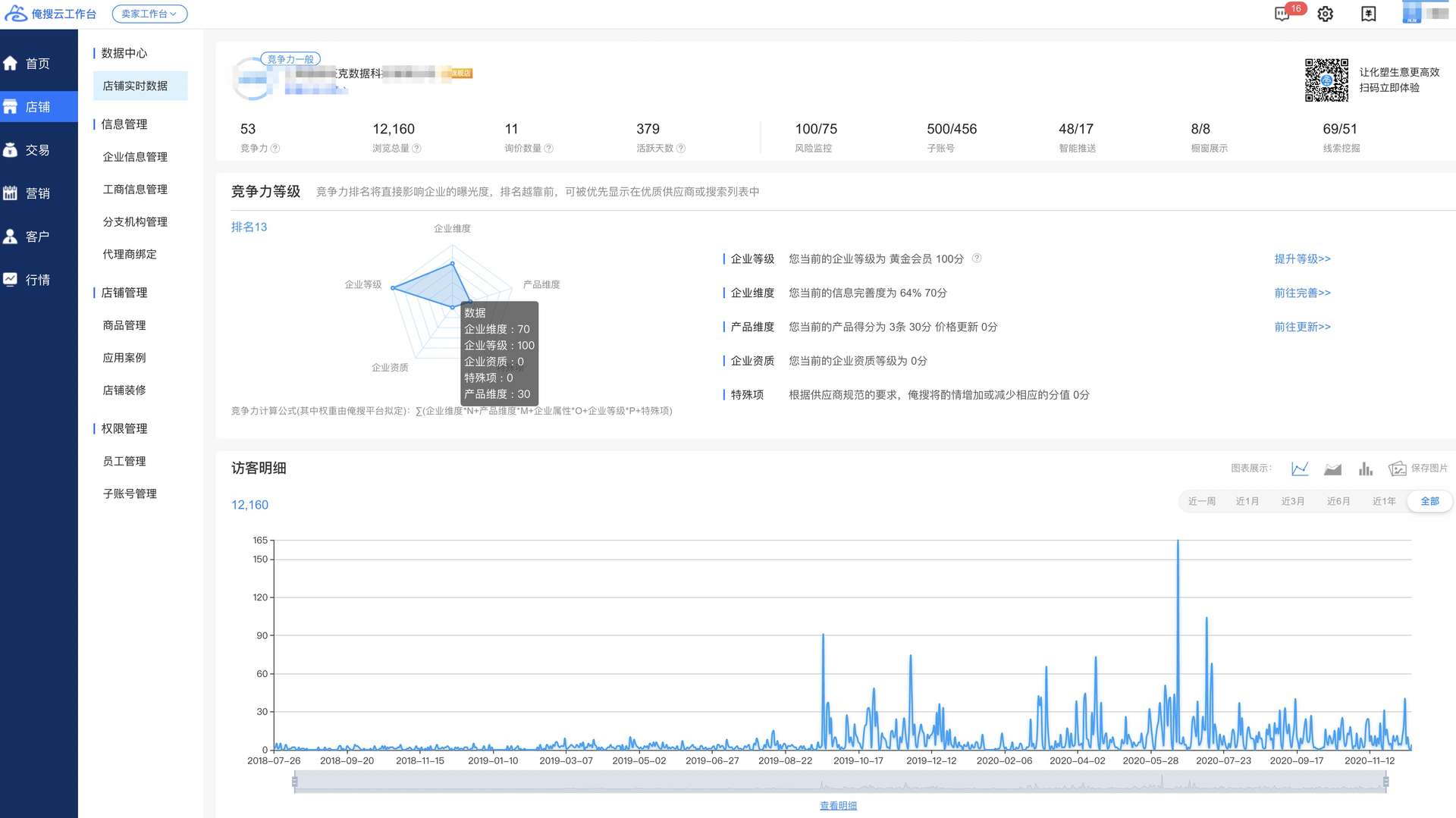Open 企业信息管理 in the sidebar

point(135,157)
